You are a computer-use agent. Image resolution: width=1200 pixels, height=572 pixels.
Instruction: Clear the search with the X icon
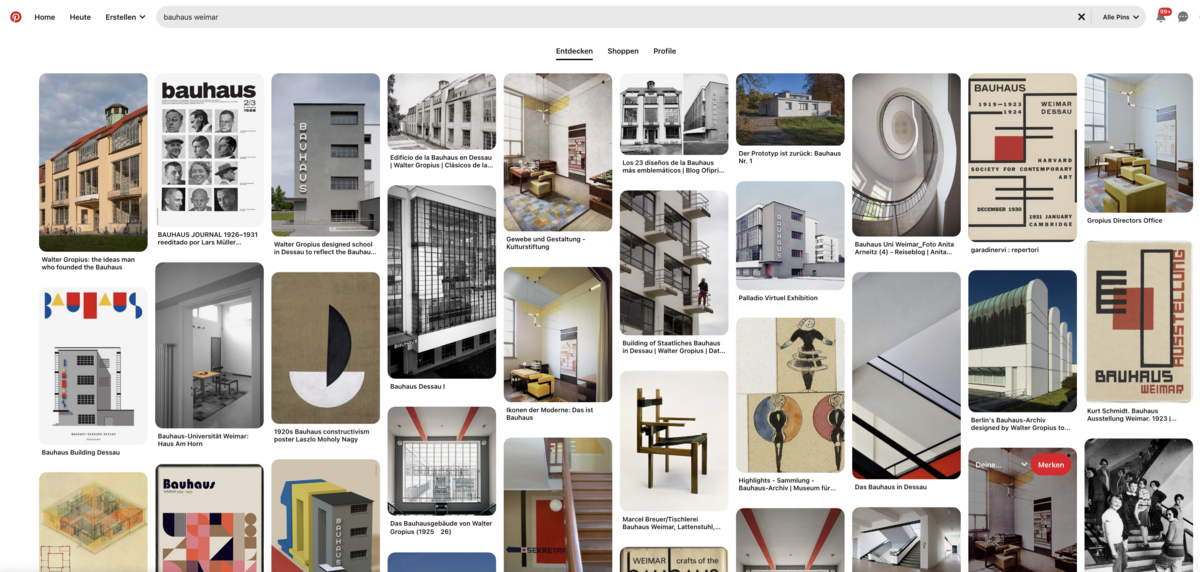tap(1081, 17)
